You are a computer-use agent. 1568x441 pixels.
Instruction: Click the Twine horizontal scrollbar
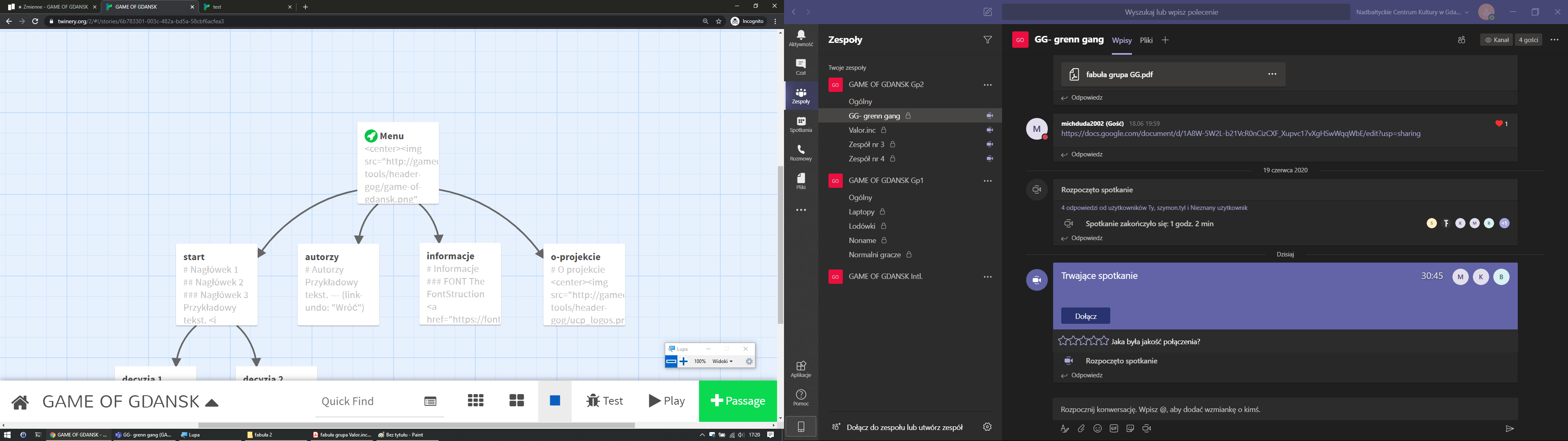coord(416,425)
